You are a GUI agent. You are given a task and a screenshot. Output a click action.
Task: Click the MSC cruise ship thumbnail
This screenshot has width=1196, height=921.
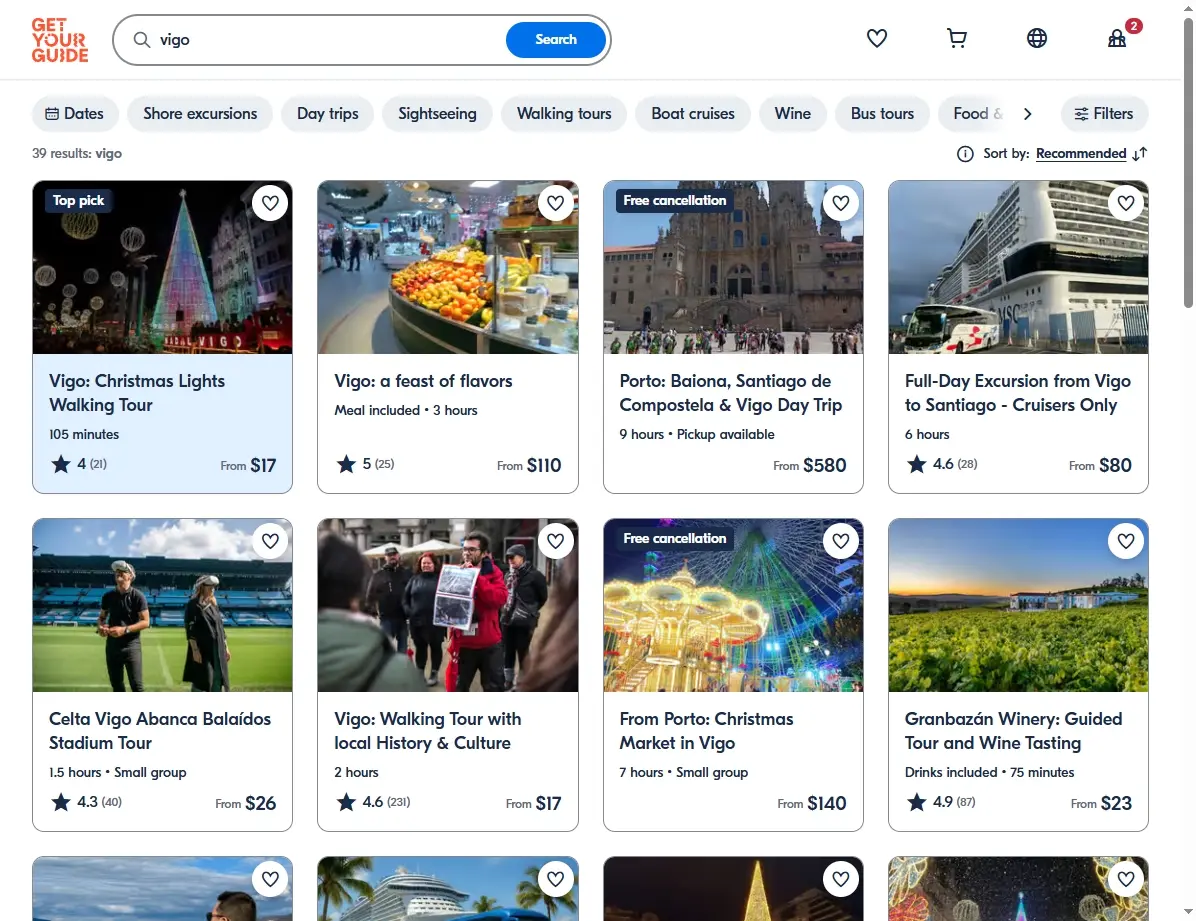(1018, 268)
